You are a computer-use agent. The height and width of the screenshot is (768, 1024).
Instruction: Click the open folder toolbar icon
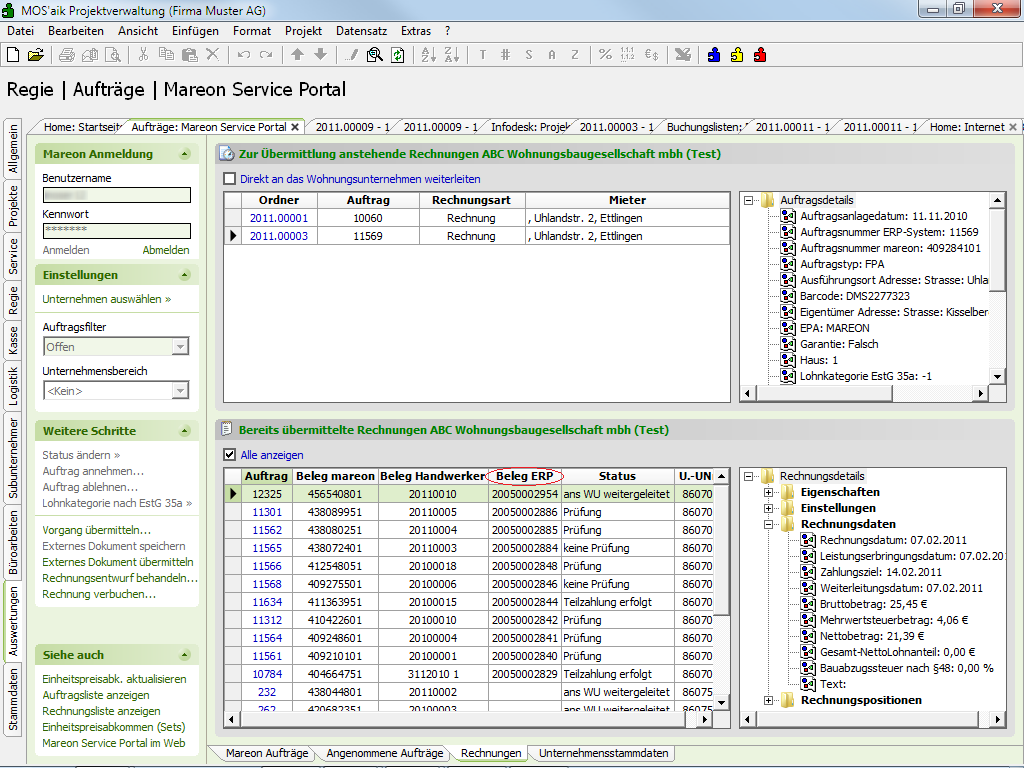[x=35, y=55]
